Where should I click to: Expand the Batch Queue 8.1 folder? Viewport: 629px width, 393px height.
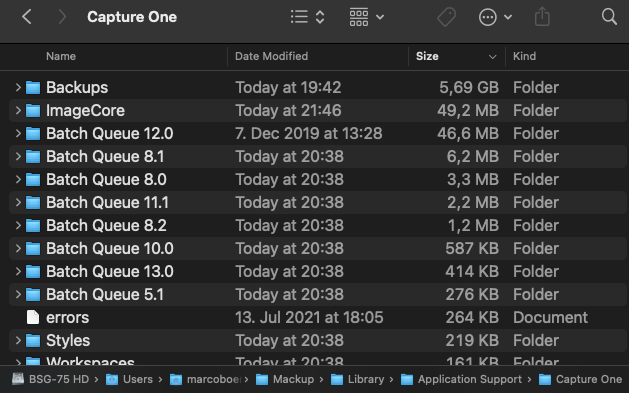[18, 156]
